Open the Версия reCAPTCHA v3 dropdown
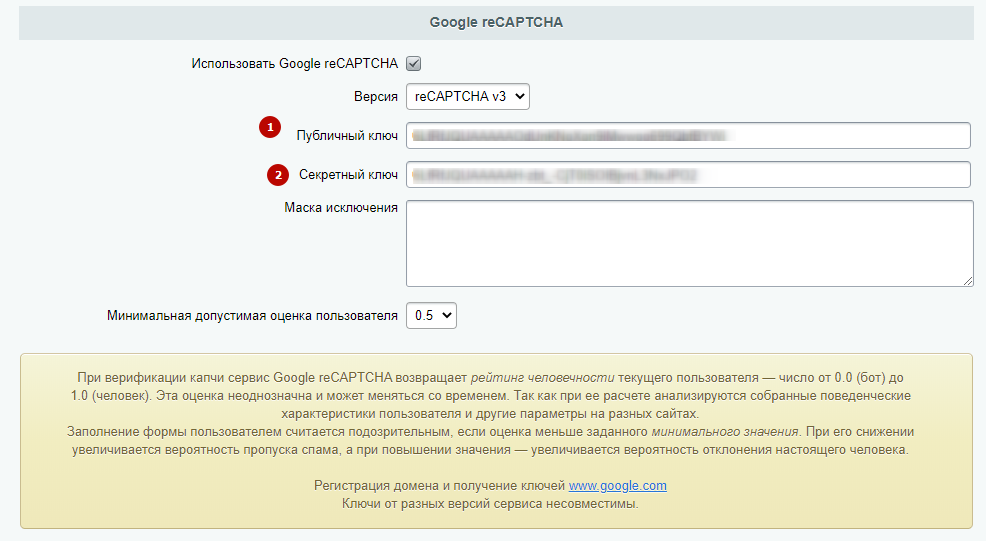 pos(468,96)
